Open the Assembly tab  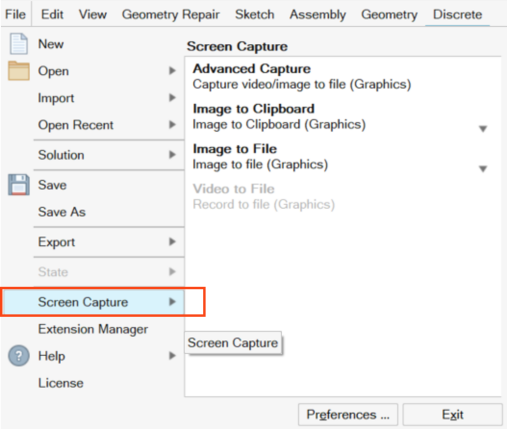click(318, 15)
